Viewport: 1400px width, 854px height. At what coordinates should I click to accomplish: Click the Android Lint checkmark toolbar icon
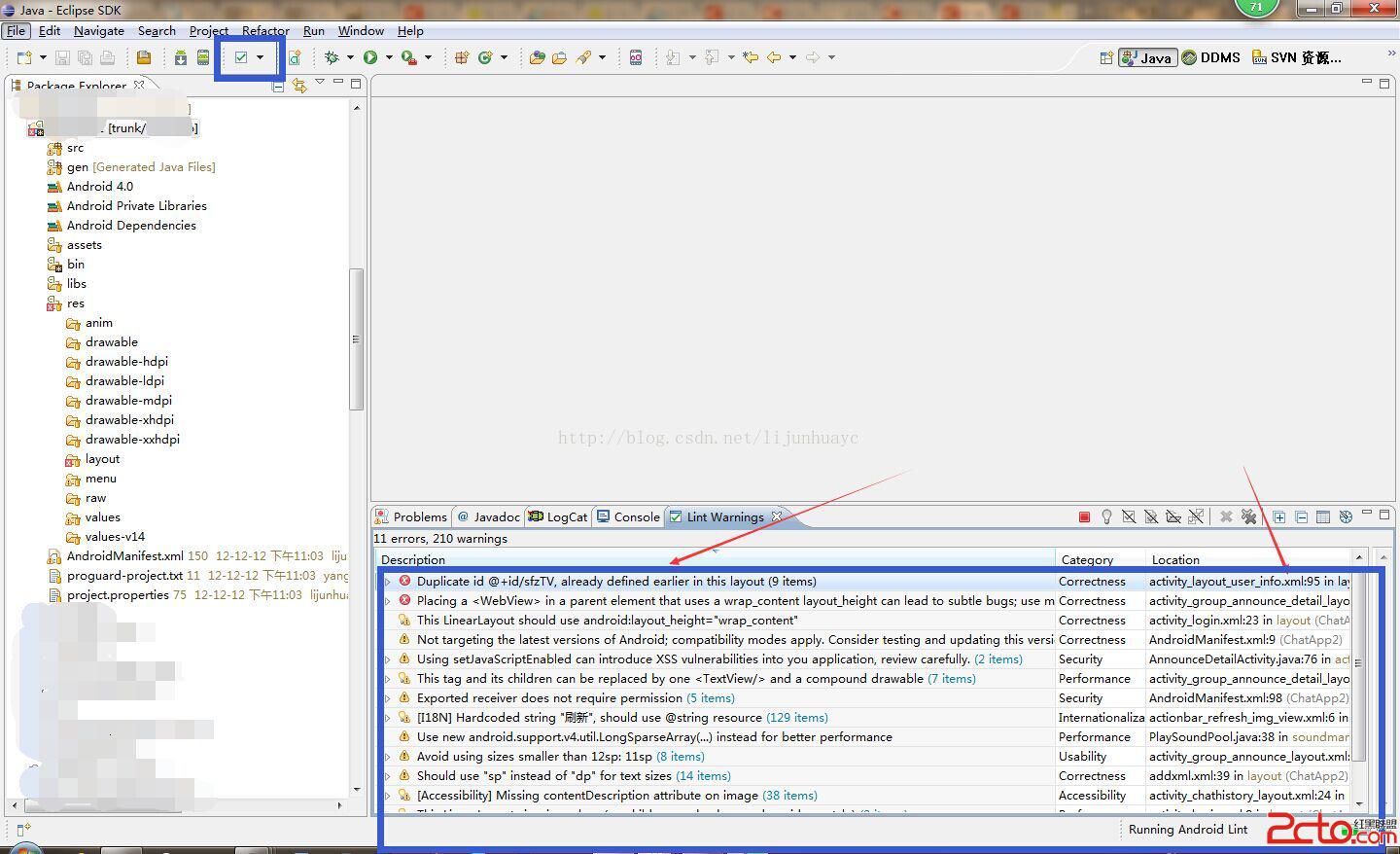pos(241,57)
